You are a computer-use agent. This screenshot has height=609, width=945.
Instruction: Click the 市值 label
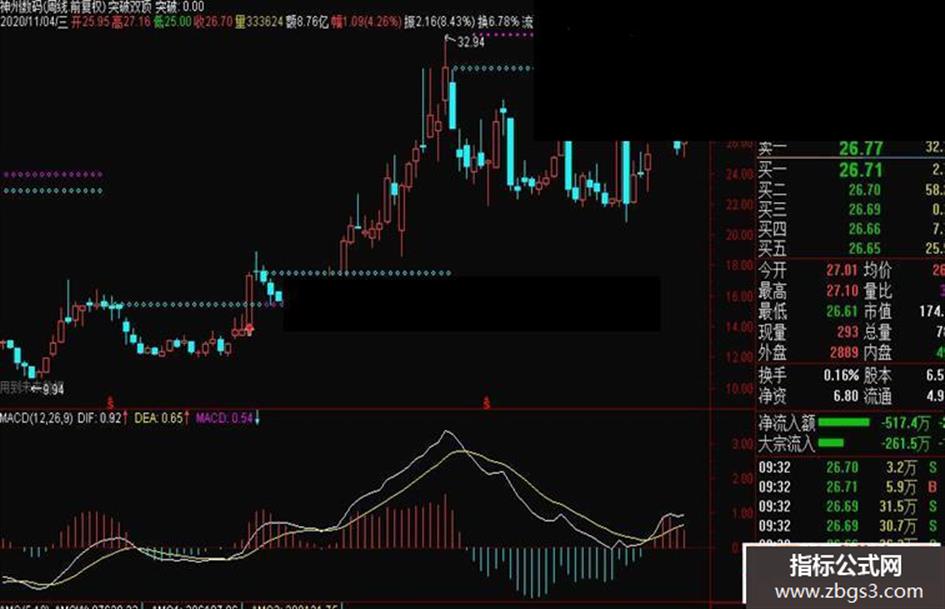(878, 311)
